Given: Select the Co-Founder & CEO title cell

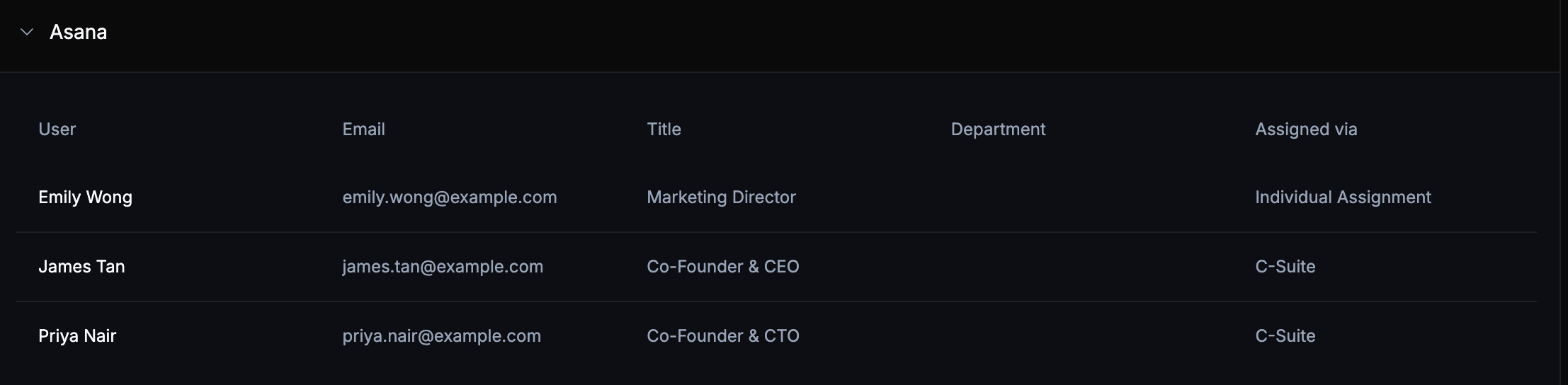Looking at the screenshot, I should pyautogui.click(x=722, y=266).
